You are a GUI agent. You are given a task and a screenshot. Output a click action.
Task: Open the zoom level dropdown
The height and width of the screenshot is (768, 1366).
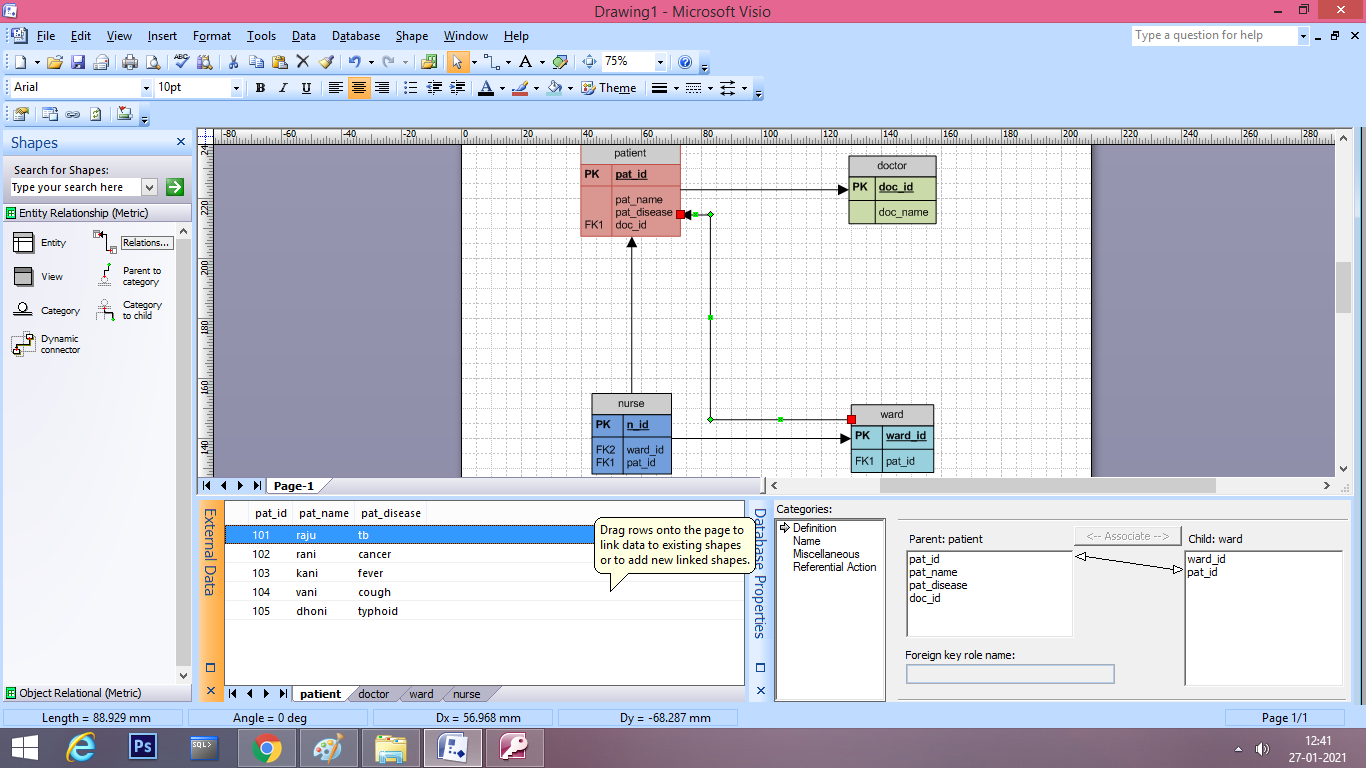(659, 61)
